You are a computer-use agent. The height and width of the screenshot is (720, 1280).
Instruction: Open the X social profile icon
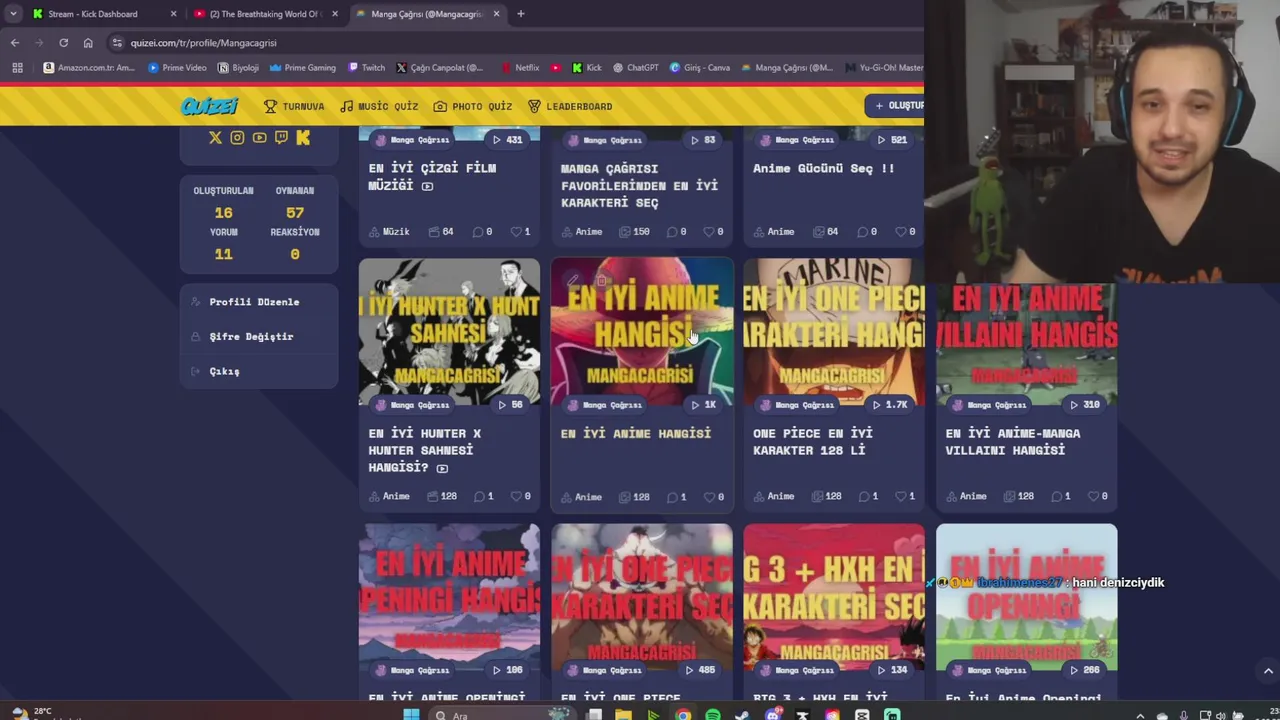[215, 138]
